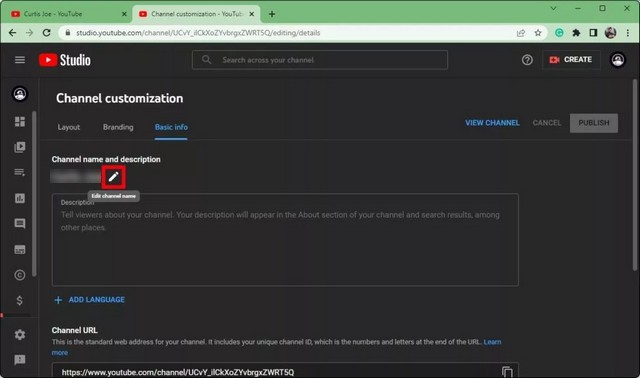Click the share page icon in address bar
Image resolution: width=640 pixels, height=378 pixels.
coord(521,33)
